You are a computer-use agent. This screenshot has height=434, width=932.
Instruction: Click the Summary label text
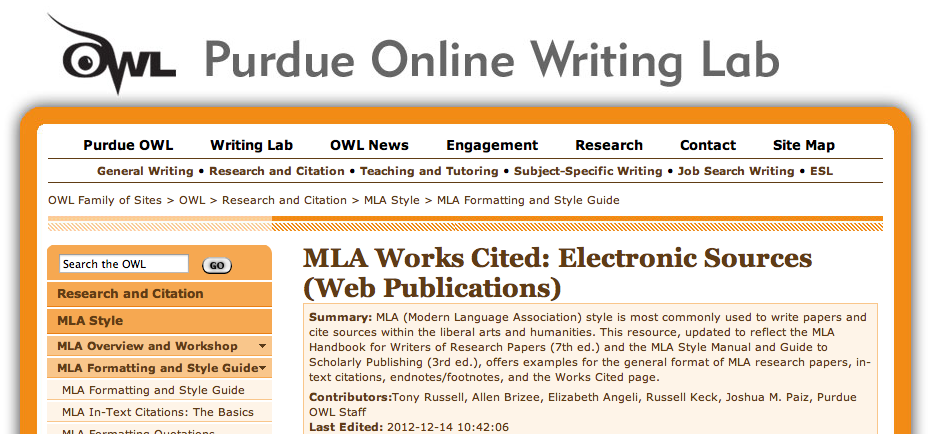[x=341, y=317]
